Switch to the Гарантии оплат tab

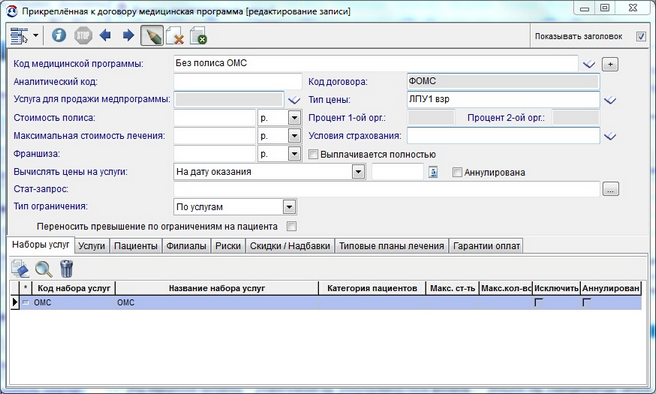pos(487,246)
